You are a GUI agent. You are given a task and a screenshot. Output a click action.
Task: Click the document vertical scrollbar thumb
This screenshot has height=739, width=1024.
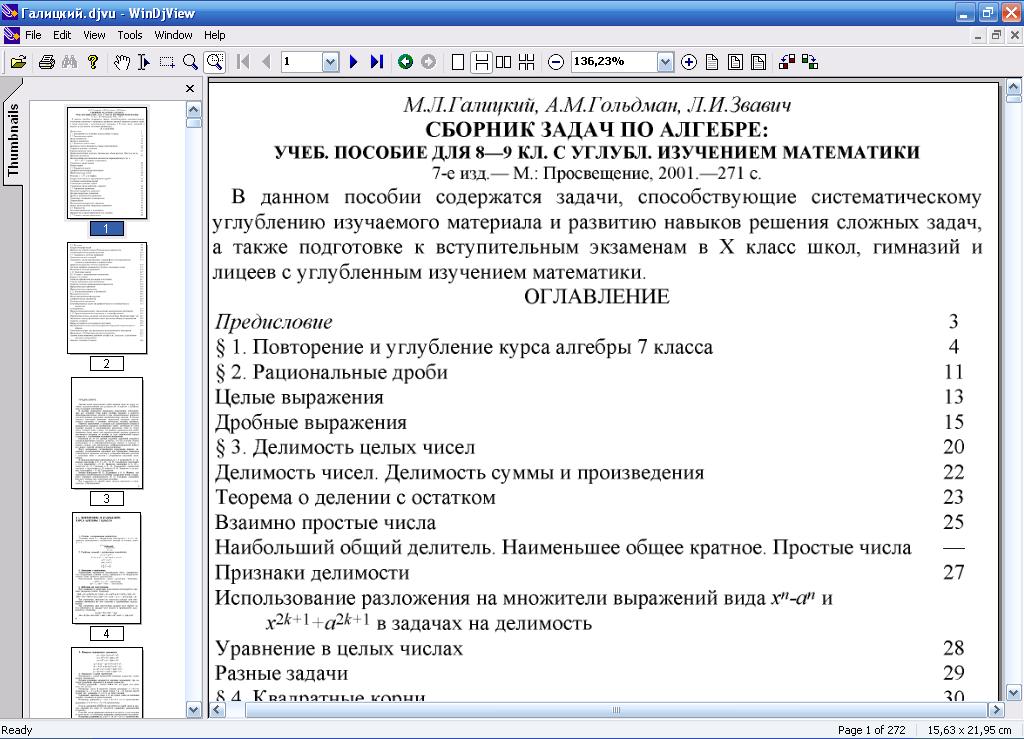click(1014, 99)
